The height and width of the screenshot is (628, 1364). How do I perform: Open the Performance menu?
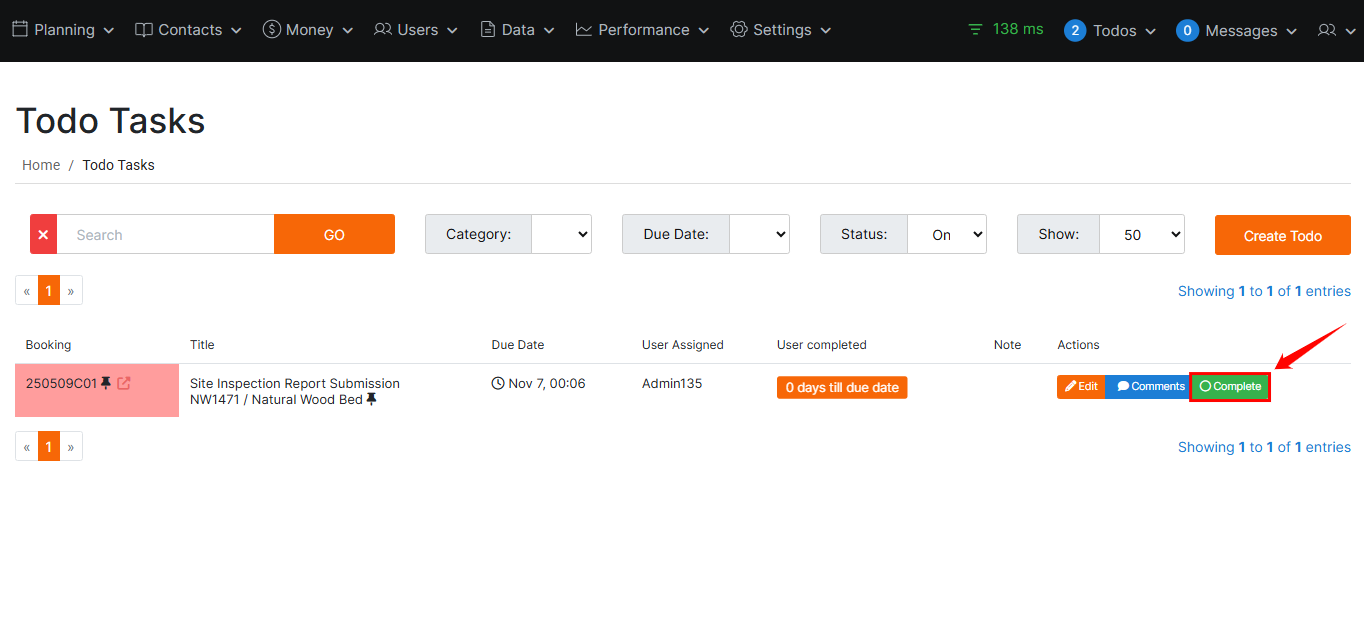coord(642,30)
